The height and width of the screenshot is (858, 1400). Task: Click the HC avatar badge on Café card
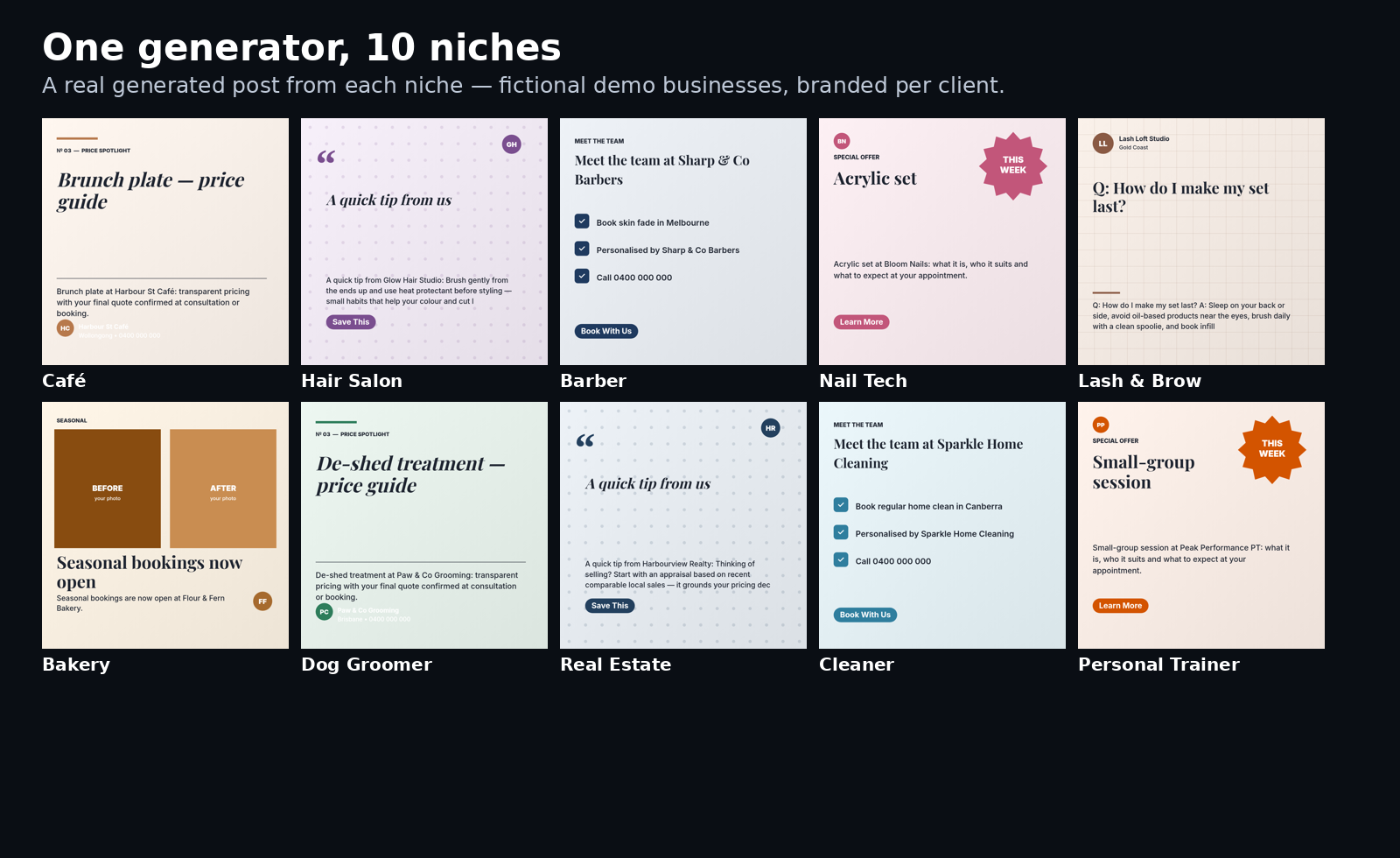65,328
